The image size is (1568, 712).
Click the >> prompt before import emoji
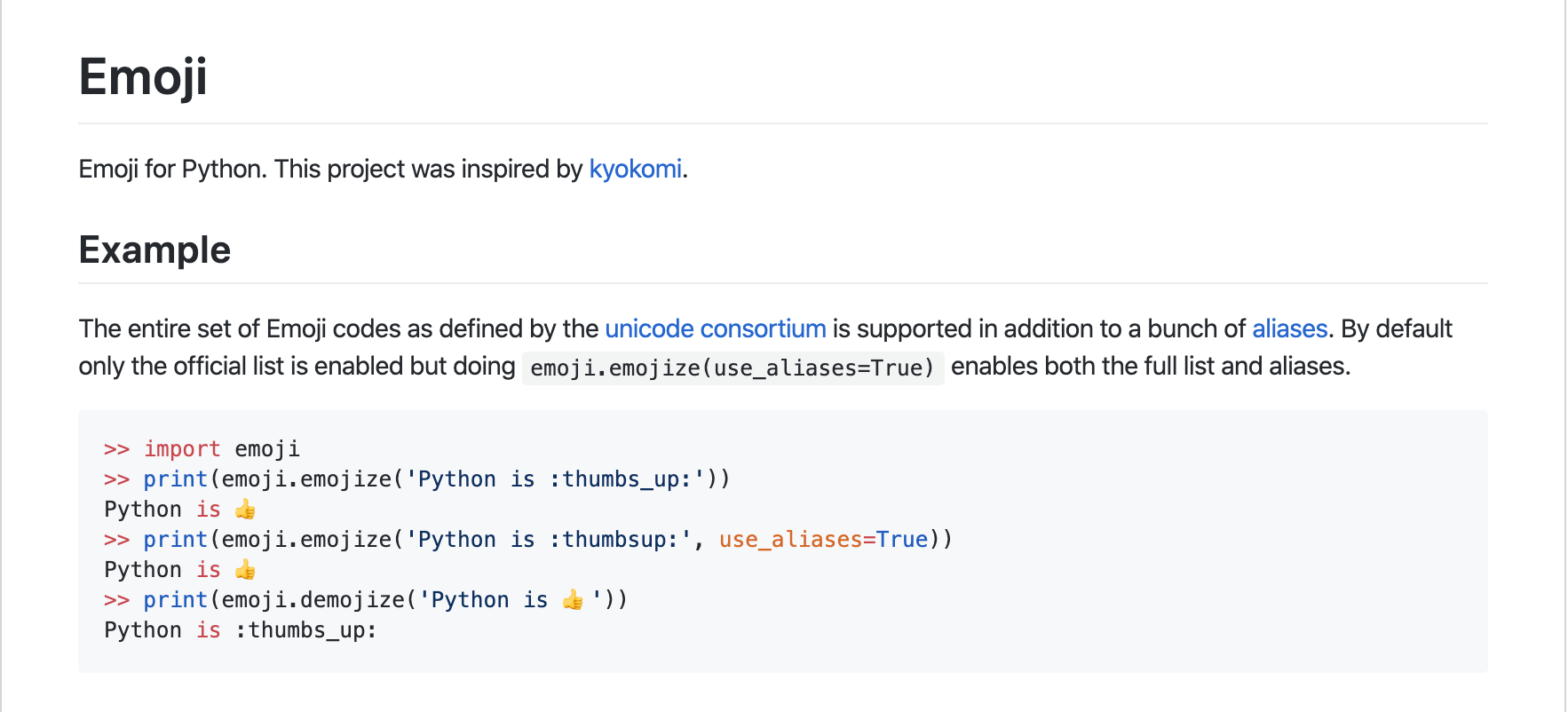pos(117,449)
